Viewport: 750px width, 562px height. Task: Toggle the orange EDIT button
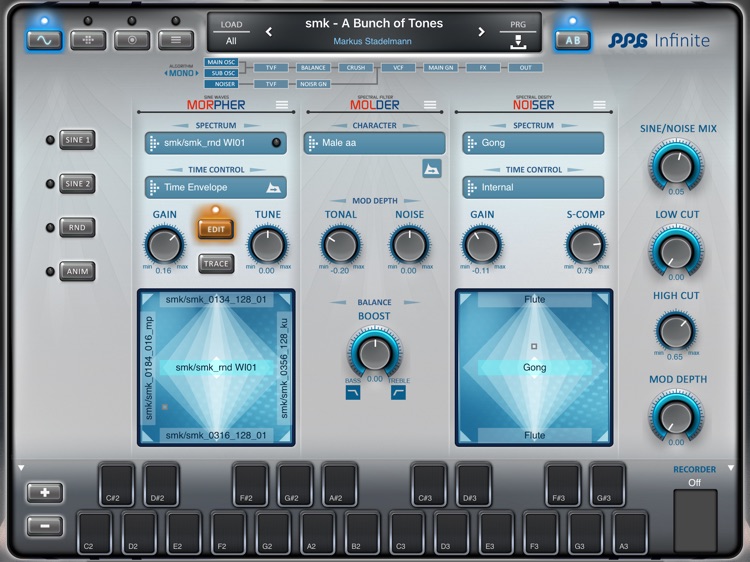pos(216,229)
